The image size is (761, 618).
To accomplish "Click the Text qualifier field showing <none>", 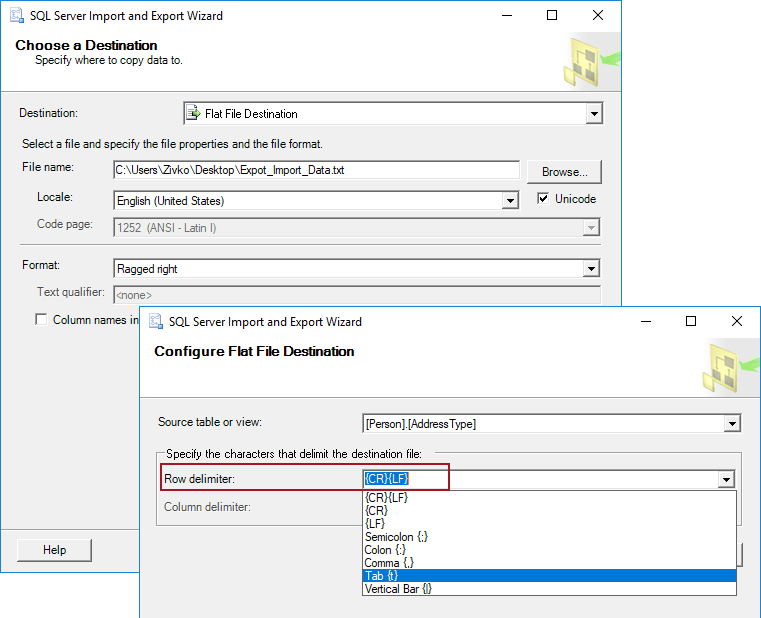I will (x=357, y=295).
